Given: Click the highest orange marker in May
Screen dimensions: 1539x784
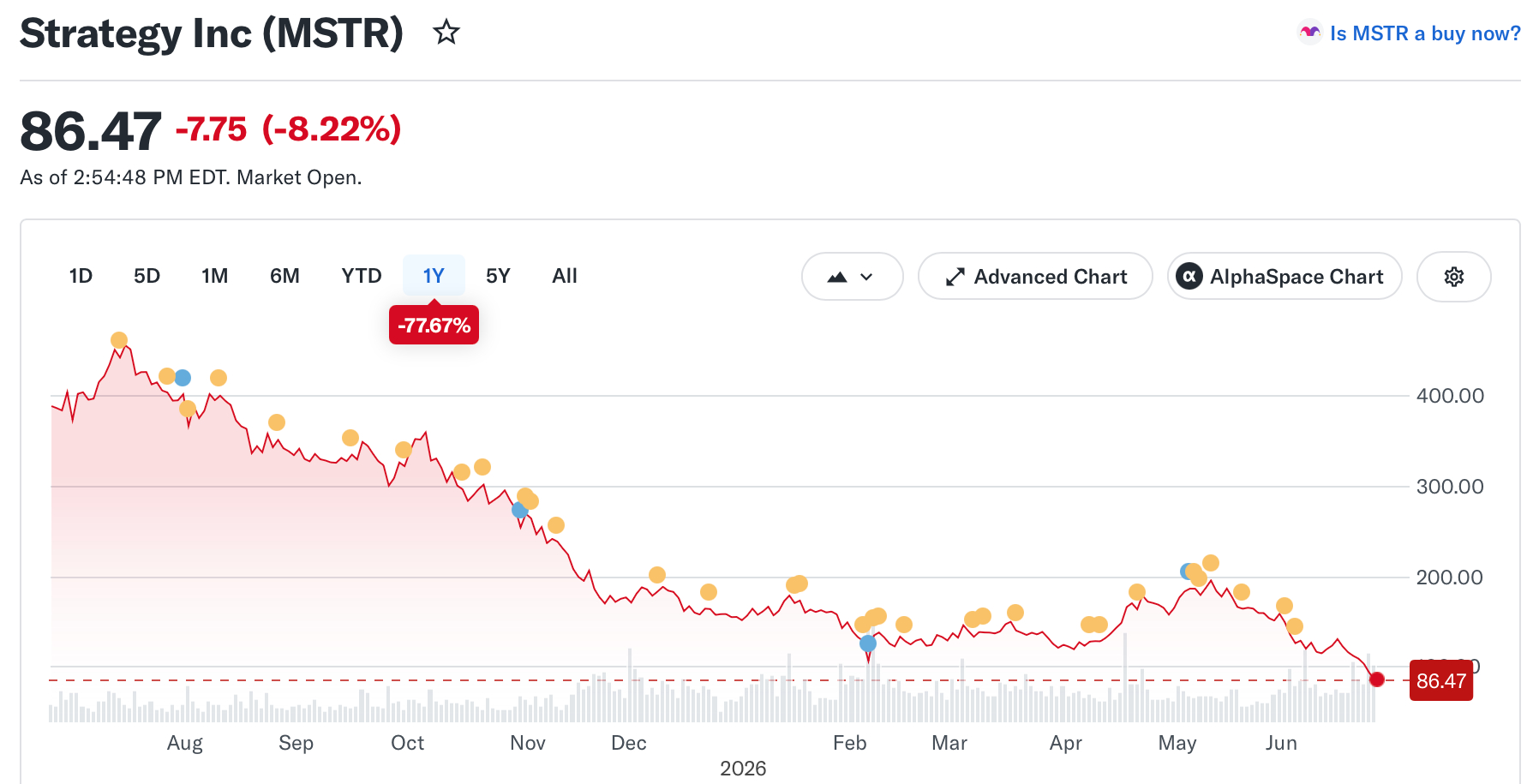Looking at the screenshot, I should 1211,563.
